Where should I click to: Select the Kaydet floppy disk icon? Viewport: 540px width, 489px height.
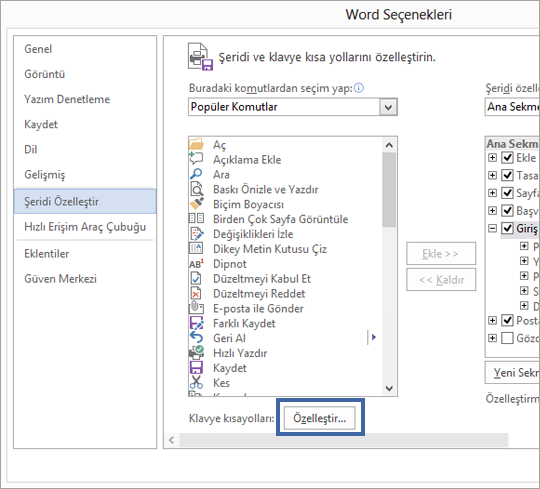(196, 367)
